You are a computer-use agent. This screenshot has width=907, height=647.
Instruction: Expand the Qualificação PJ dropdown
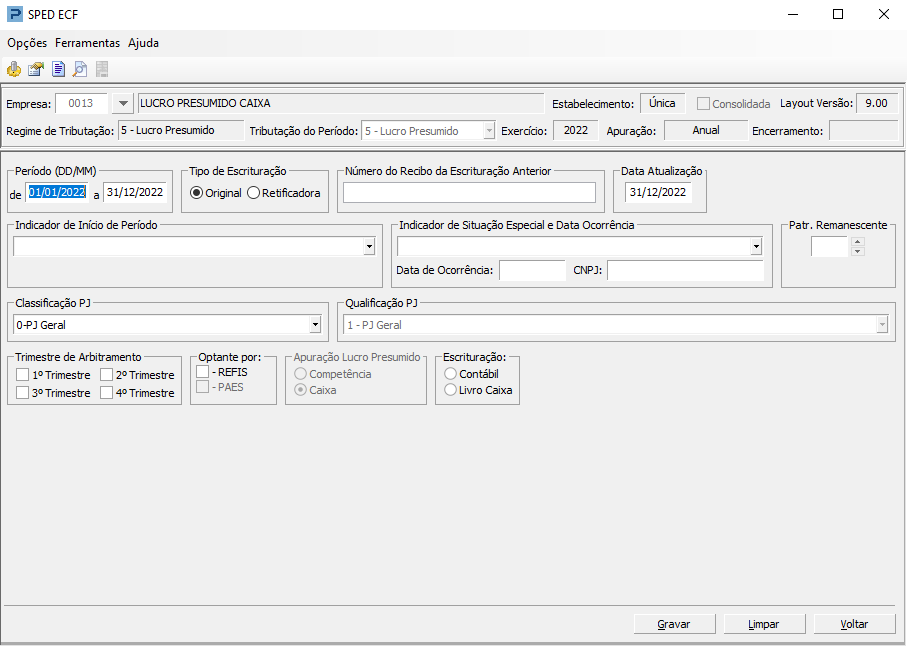click(x=882, y=325)
